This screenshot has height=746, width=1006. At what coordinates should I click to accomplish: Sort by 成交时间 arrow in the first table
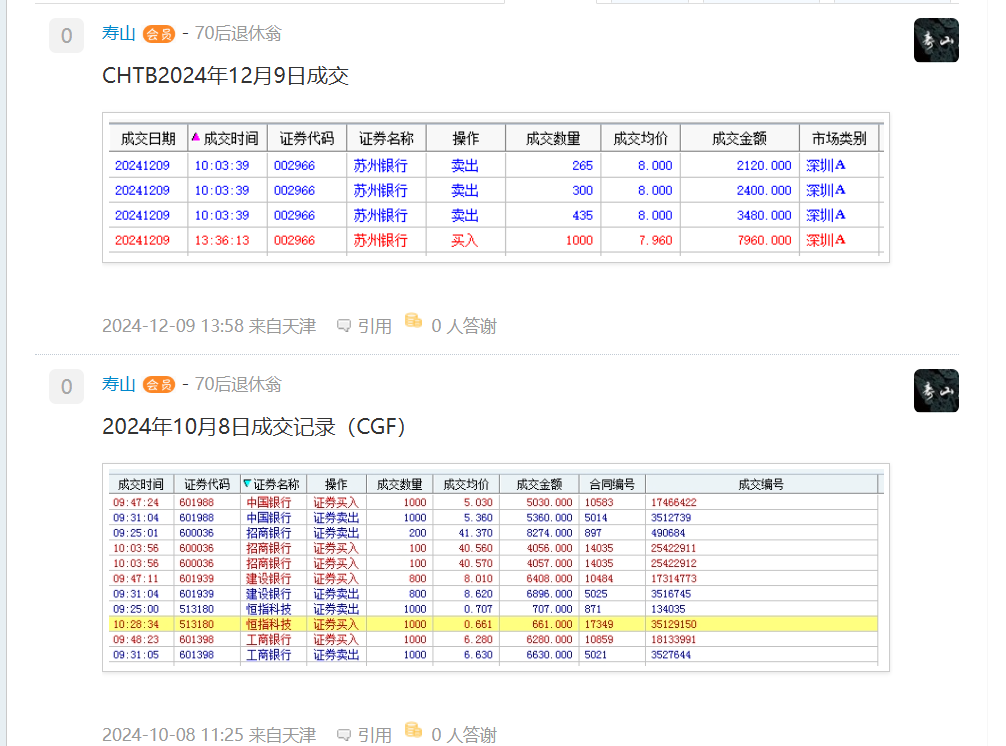click(196, 138)
